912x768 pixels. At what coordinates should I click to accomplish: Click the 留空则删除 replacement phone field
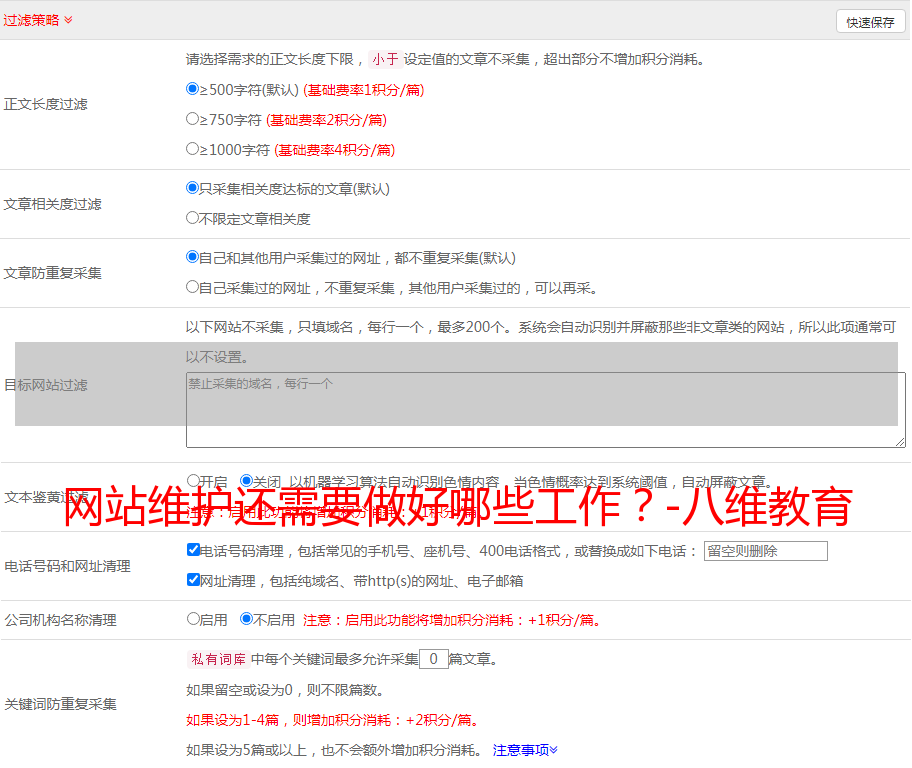coord(765,551)
